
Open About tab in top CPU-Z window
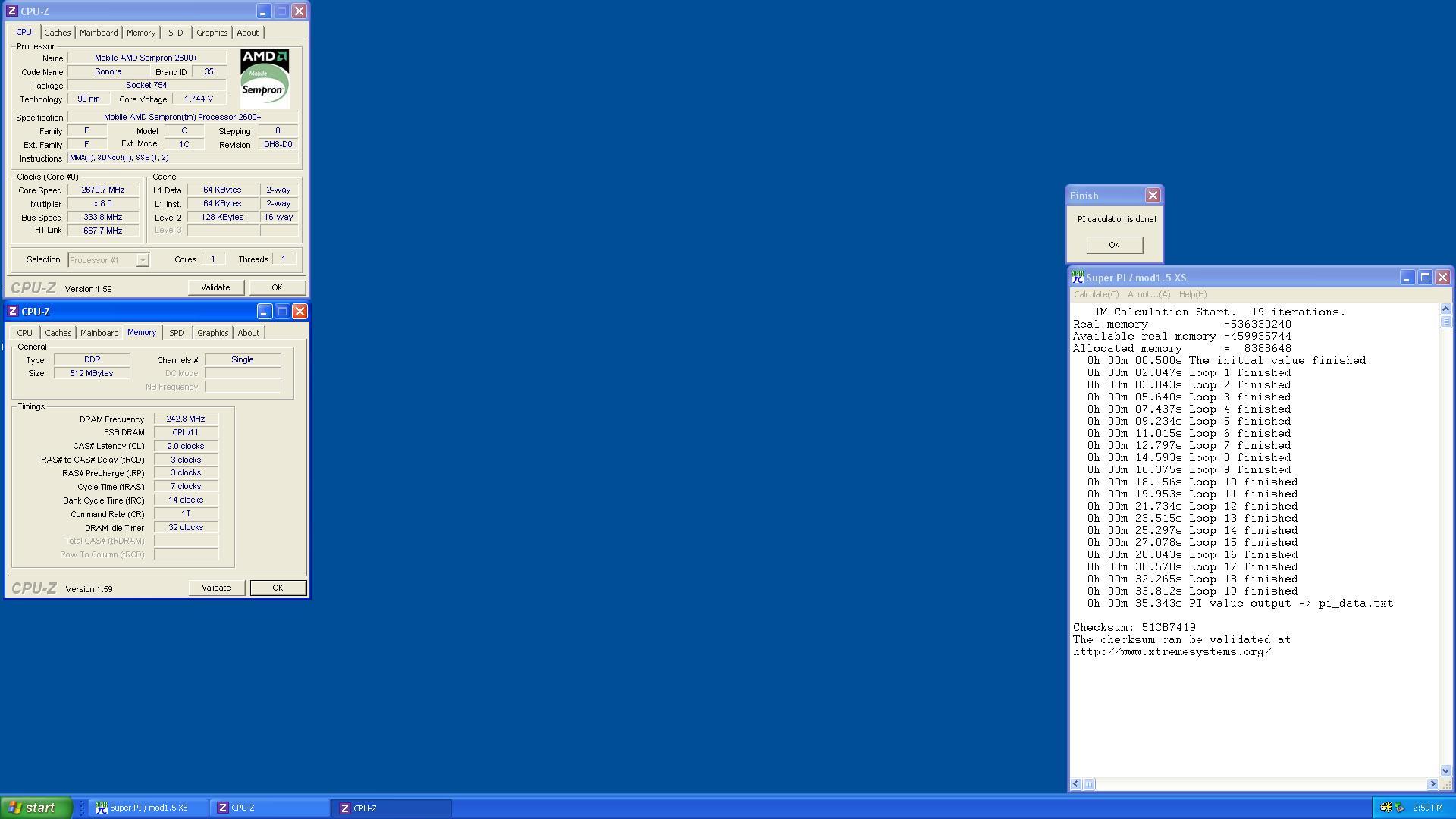pyautogui.click(x=247, y=33)
